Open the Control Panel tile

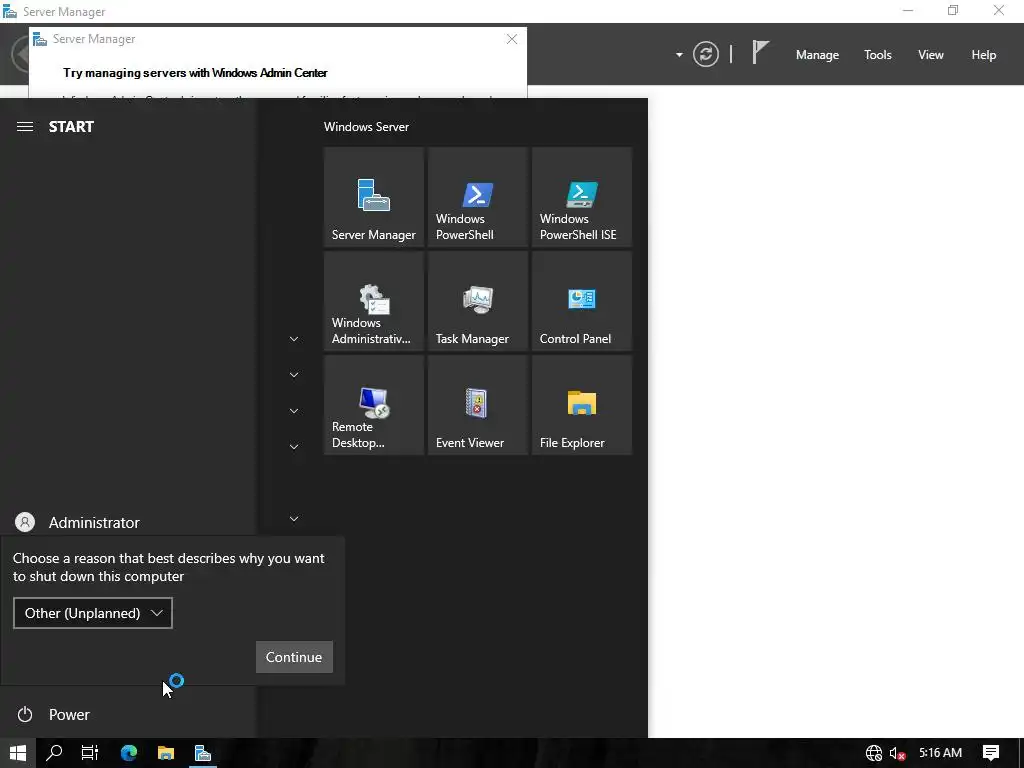pyautogui.click(x=582, y=301)
